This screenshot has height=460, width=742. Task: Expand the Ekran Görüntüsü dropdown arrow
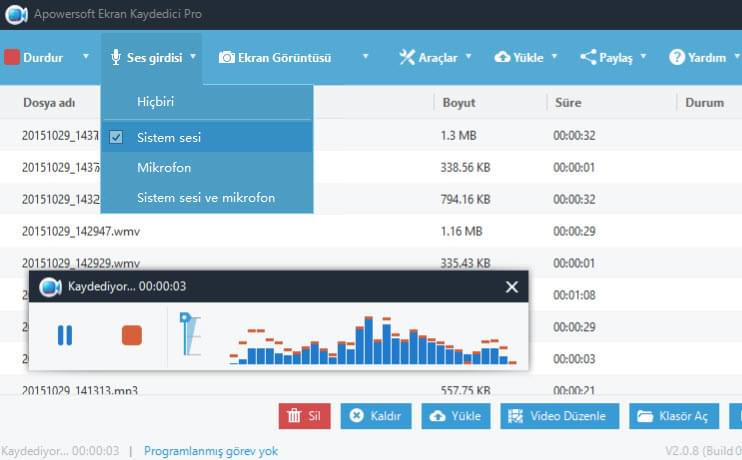[365, 57]
